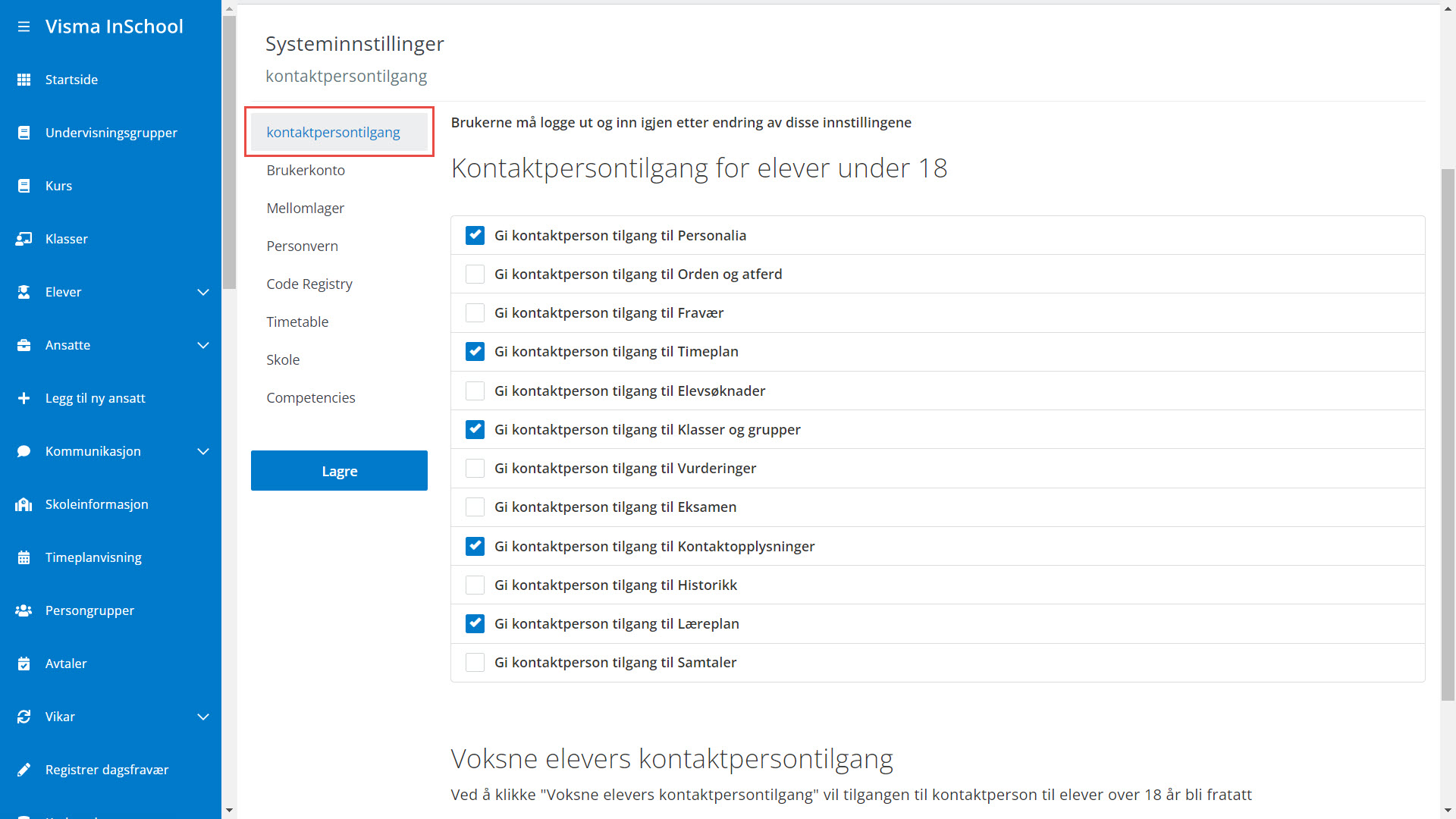
Task: Tick the Vurderinger access checkbox
Action: click(x=475, y=469)
